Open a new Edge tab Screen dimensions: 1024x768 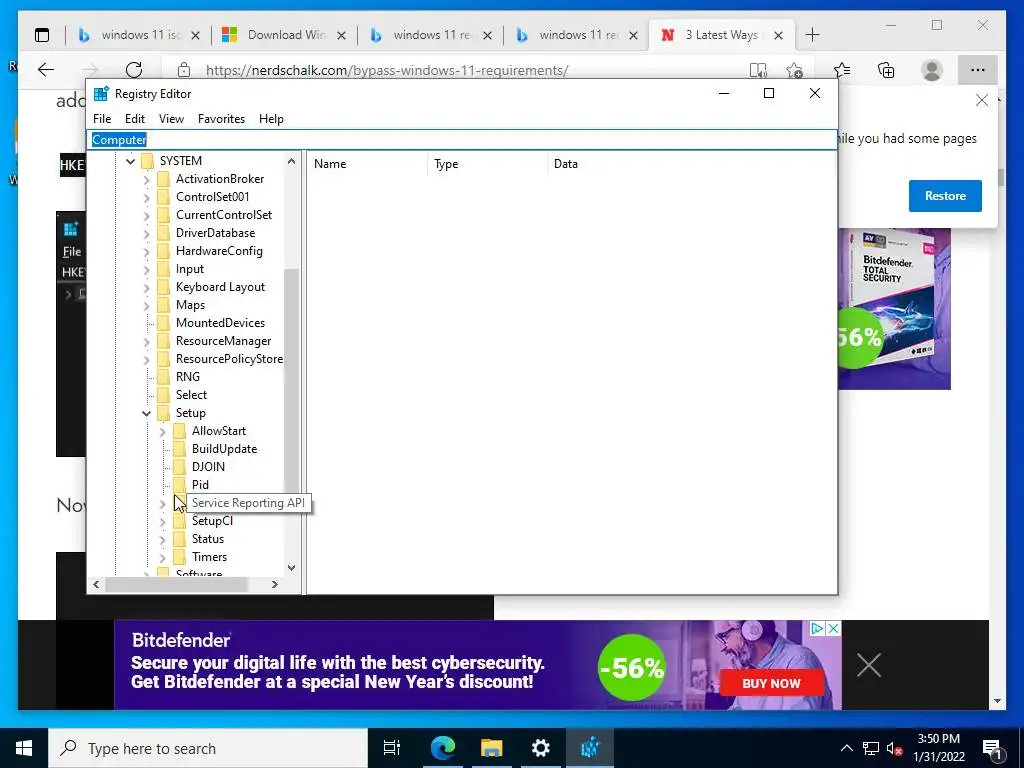pos(812,35)
